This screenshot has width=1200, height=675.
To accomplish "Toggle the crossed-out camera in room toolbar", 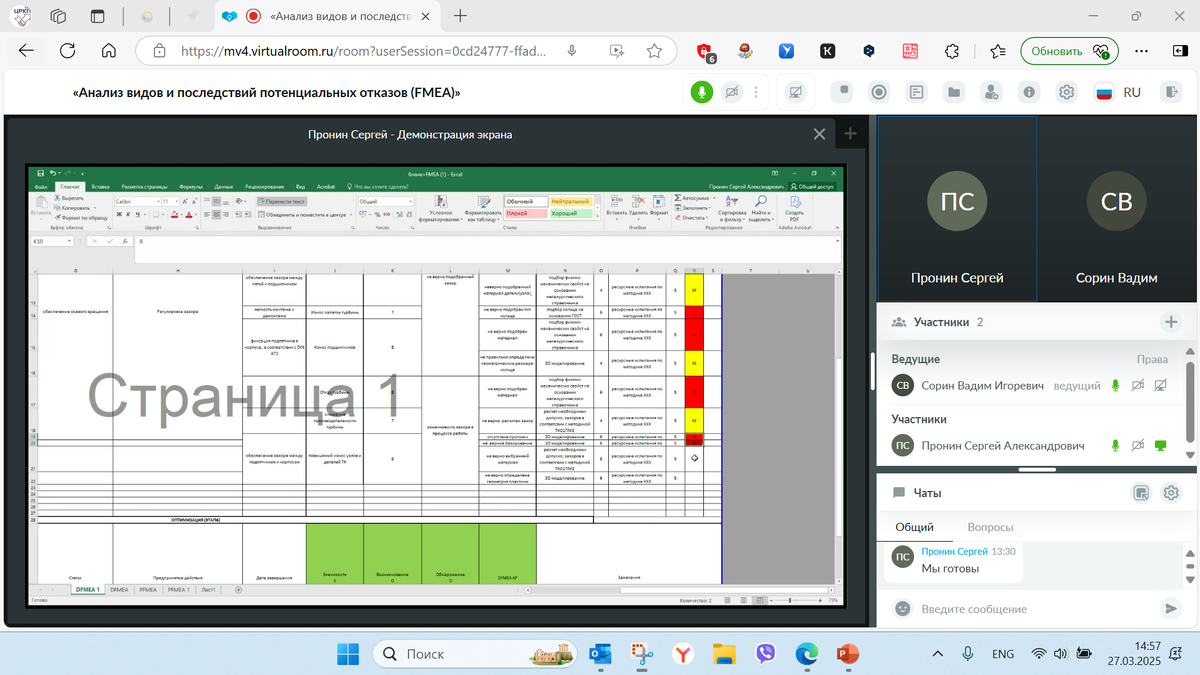I will pyautogui.click(x=732, y=92).
